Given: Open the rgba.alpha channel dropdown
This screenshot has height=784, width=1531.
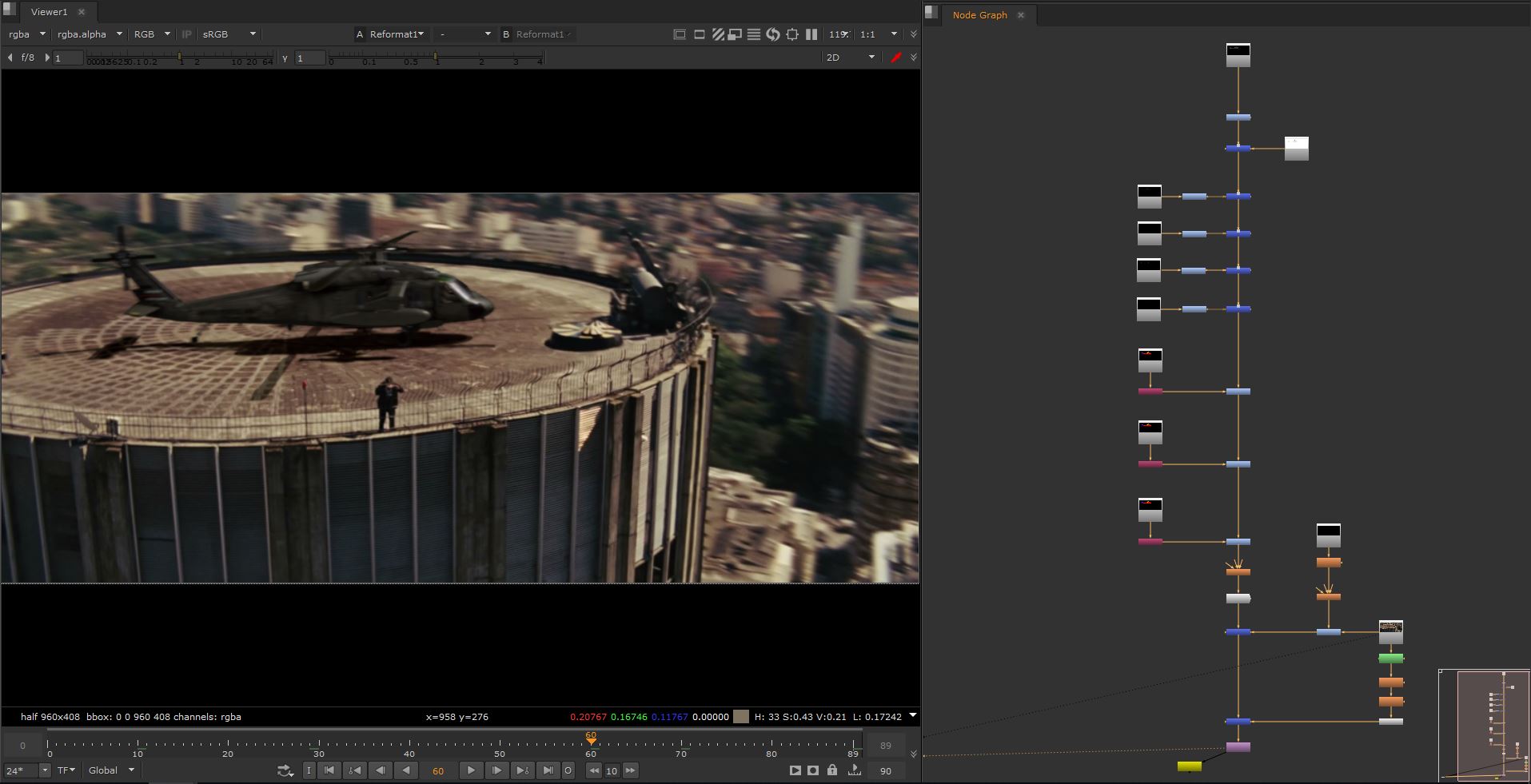Looking at the screenshot, I should [90, 34].
